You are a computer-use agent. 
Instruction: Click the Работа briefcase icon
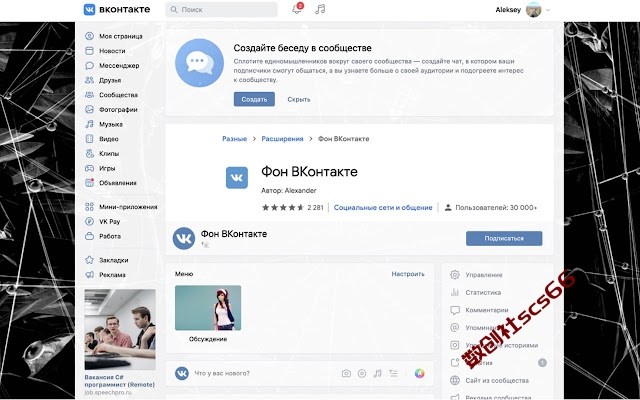(x=89, y=236)
